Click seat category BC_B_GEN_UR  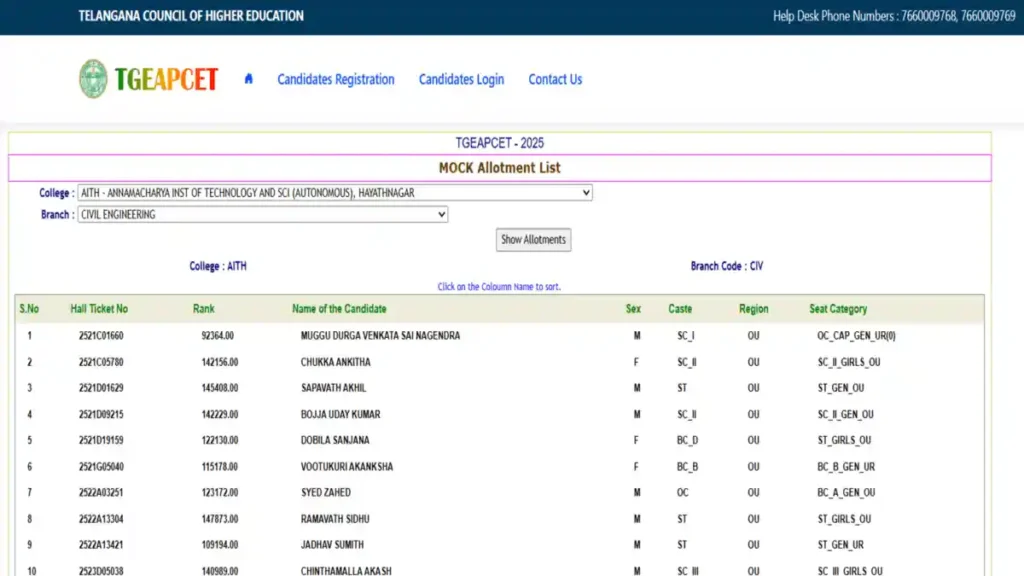coord(846,466)
